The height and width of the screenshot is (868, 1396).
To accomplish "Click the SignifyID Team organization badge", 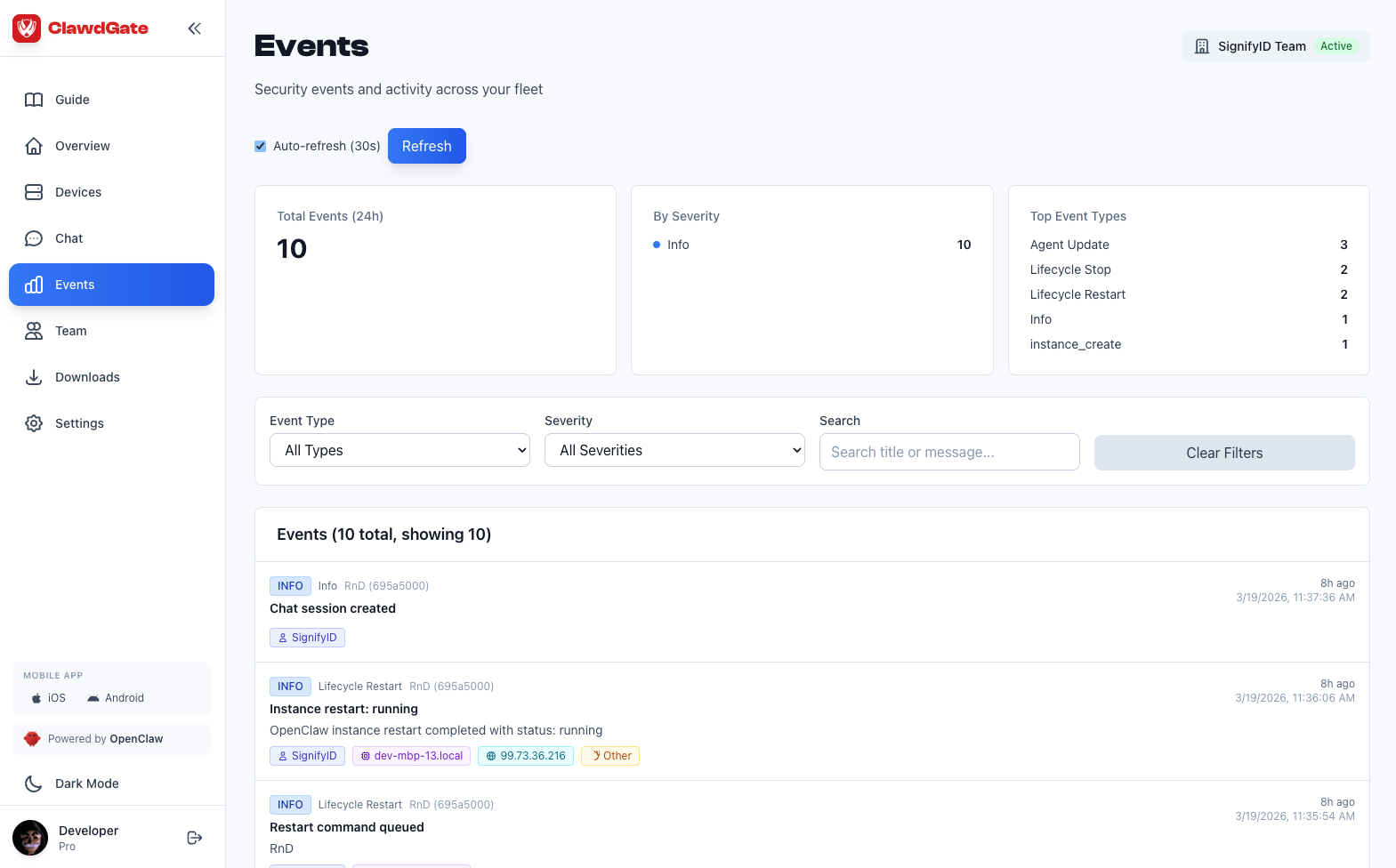I will click(x=1276, y=46).
